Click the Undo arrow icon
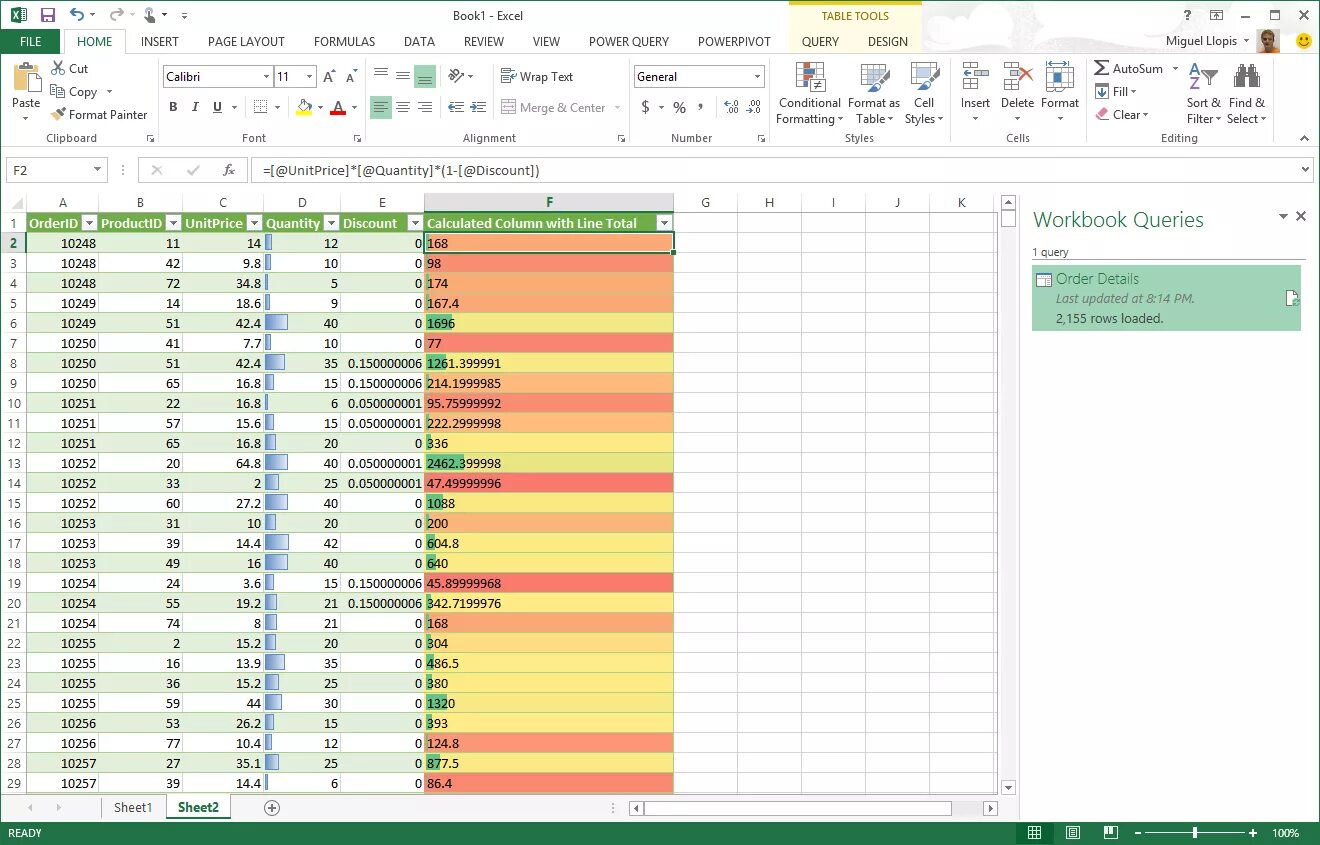The height and width of the screenshot is (845, 1320). (77, 15)
